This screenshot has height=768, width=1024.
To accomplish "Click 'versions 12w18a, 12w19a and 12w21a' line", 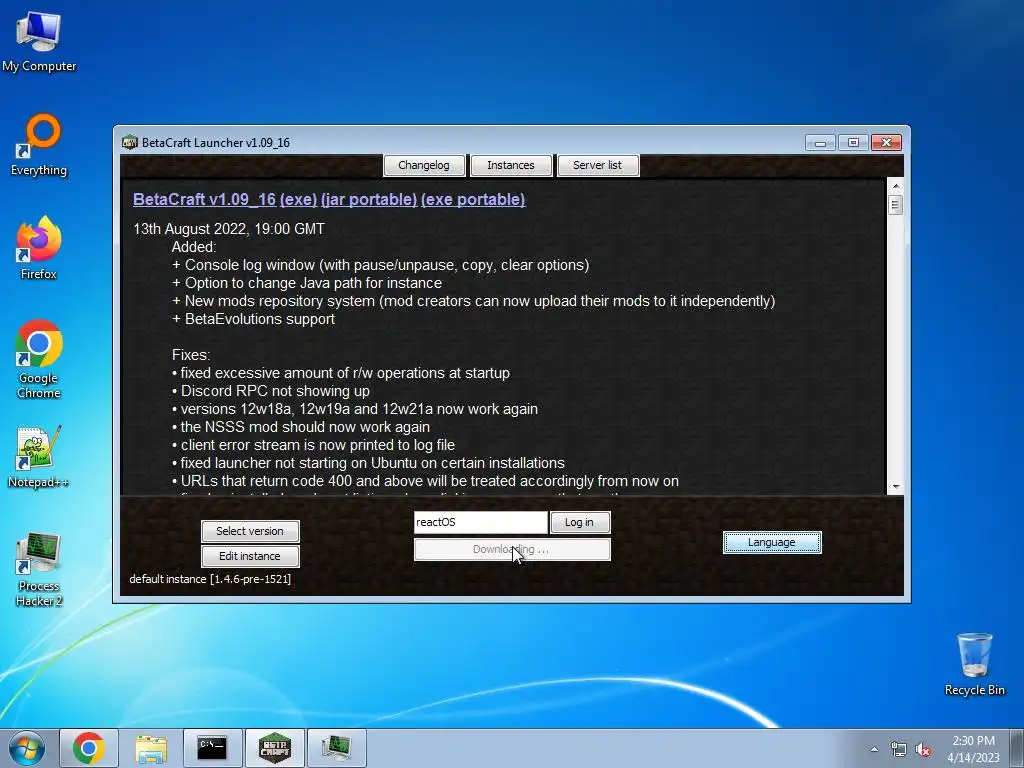I will click(x=355, y=409).
